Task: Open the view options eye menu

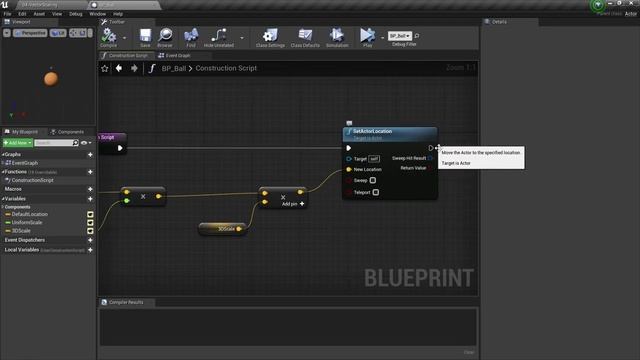Action: coord(86,143)
